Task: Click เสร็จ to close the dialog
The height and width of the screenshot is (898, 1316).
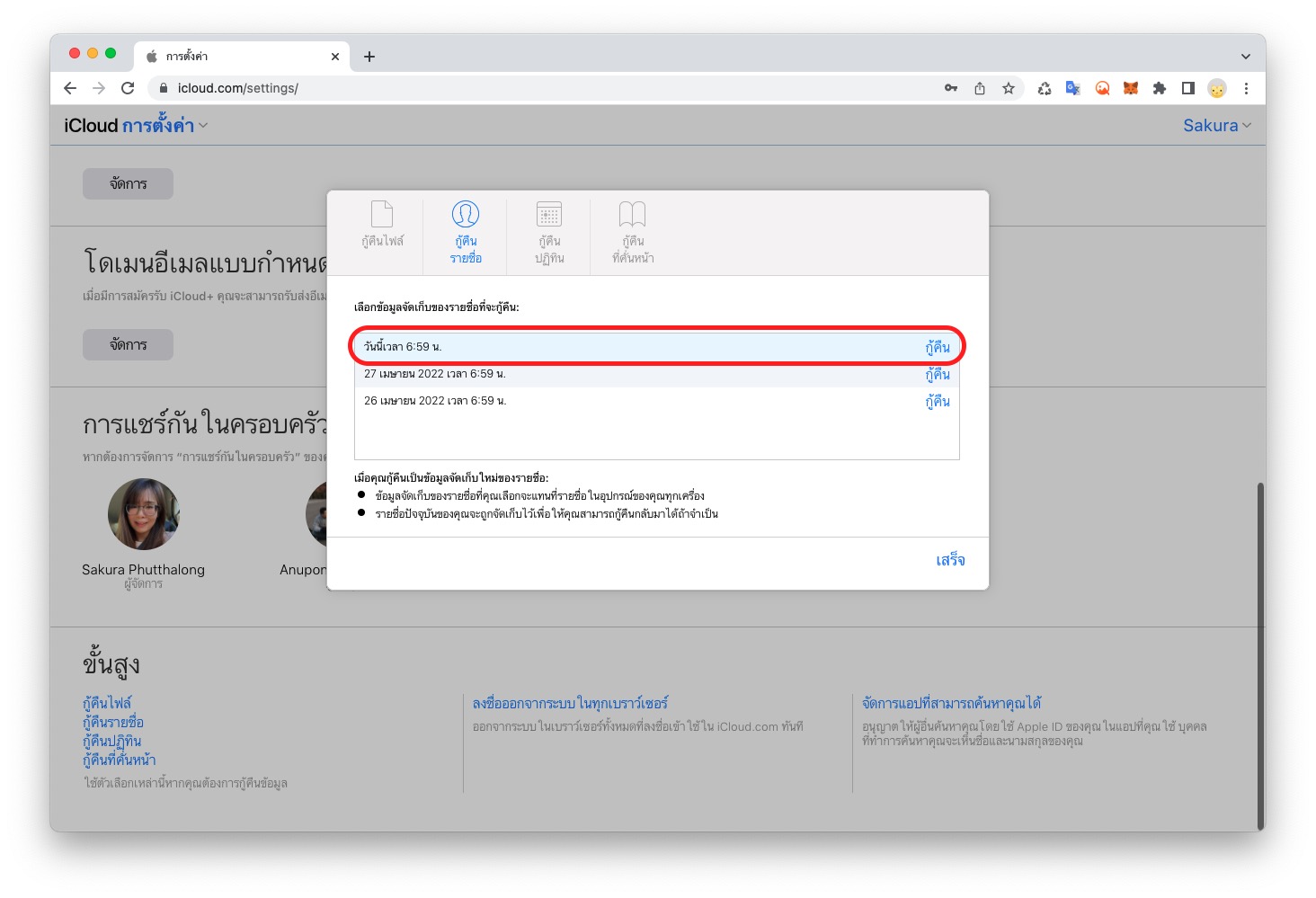Action: point(950,560)
